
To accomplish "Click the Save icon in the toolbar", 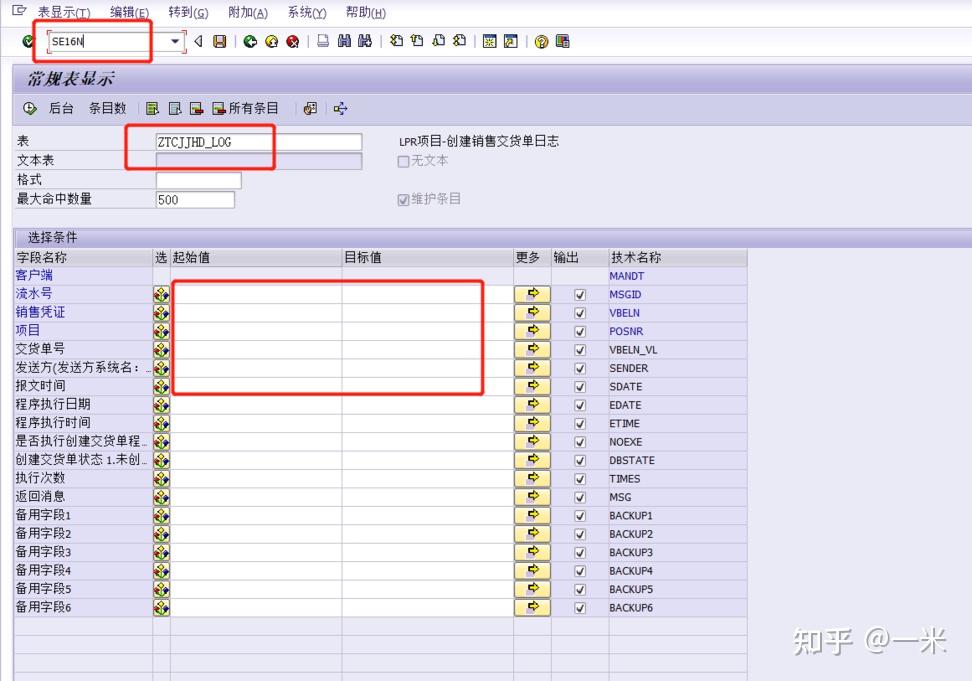I will [x=220, y=42].
